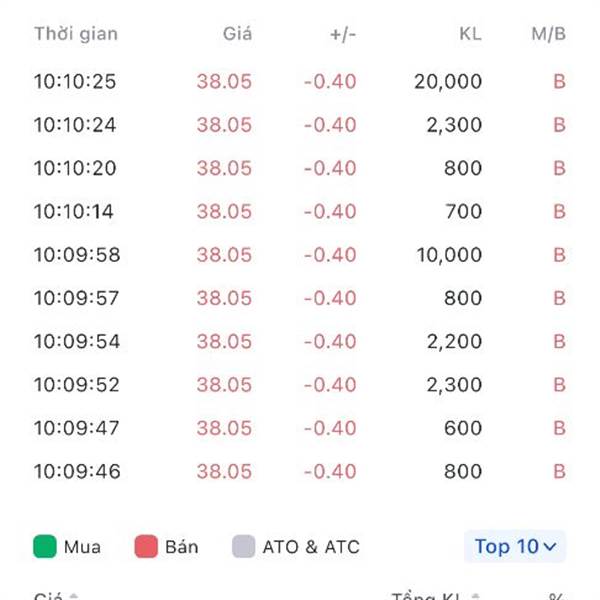
Task: Select the 10:09:46 trade row
Action: (x=300, y=471)
